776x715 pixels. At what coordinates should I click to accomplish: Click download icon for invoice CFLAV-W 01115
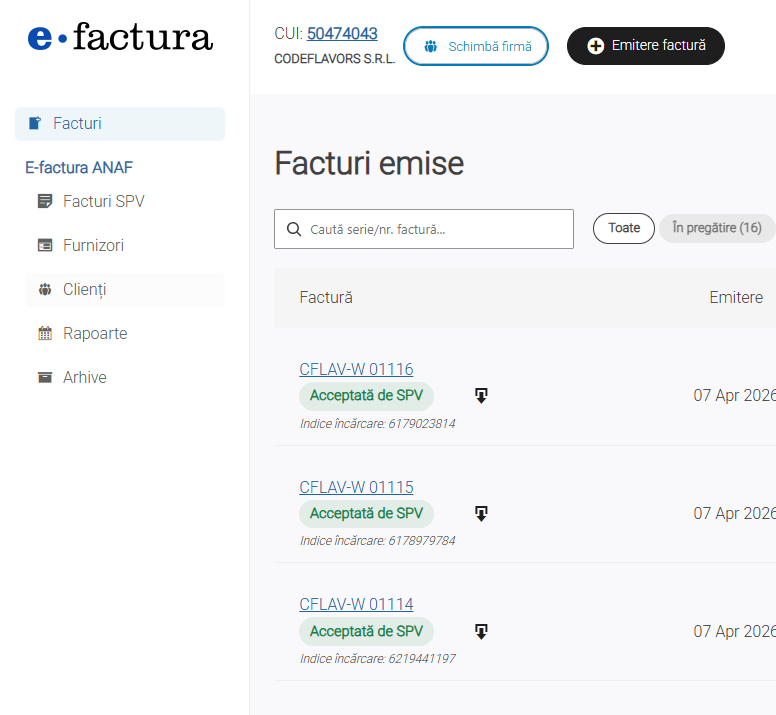(x=481, y=514)
